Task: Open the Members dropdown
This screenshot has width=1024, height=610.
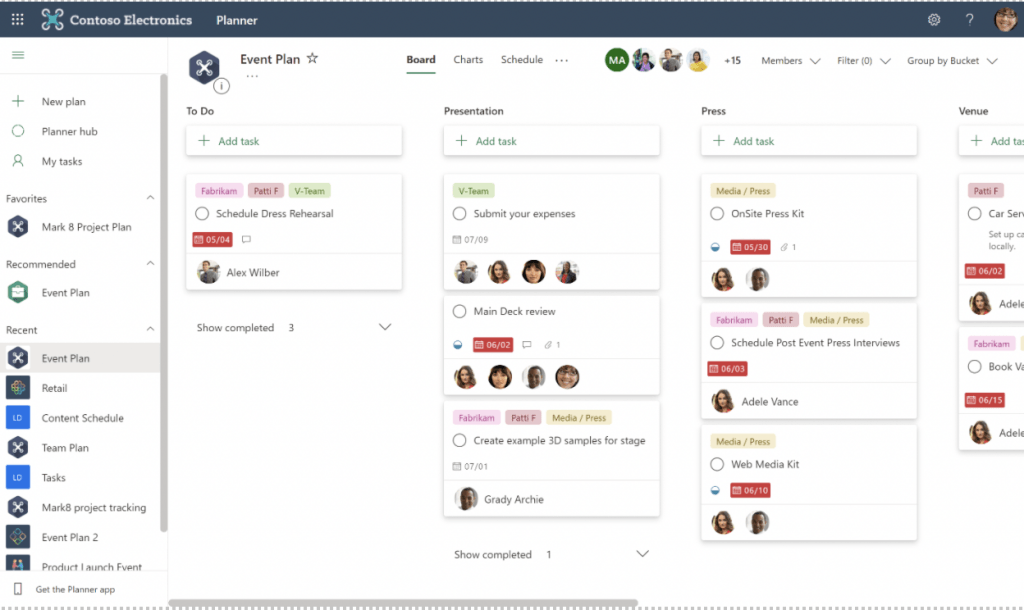Action: pos(790,61)
